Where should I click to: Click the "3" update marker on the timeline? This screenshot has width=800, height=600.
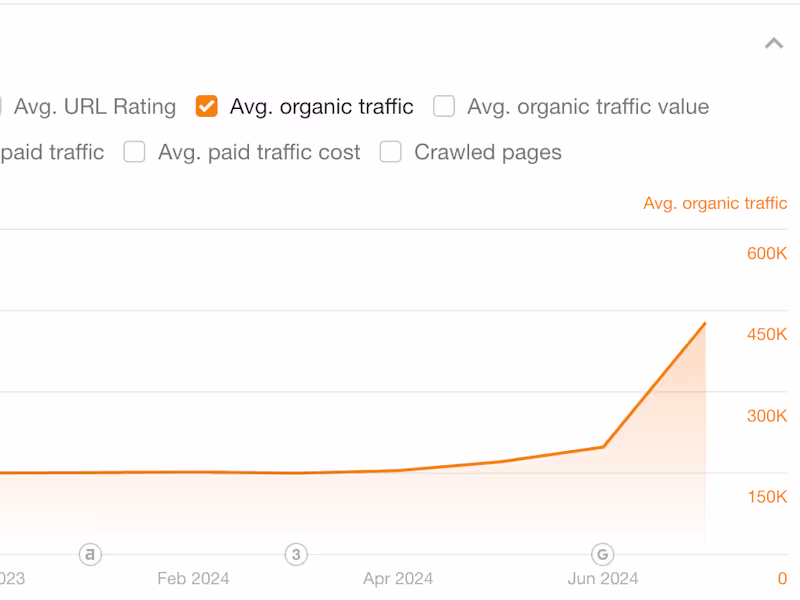[x=296, y=555]
